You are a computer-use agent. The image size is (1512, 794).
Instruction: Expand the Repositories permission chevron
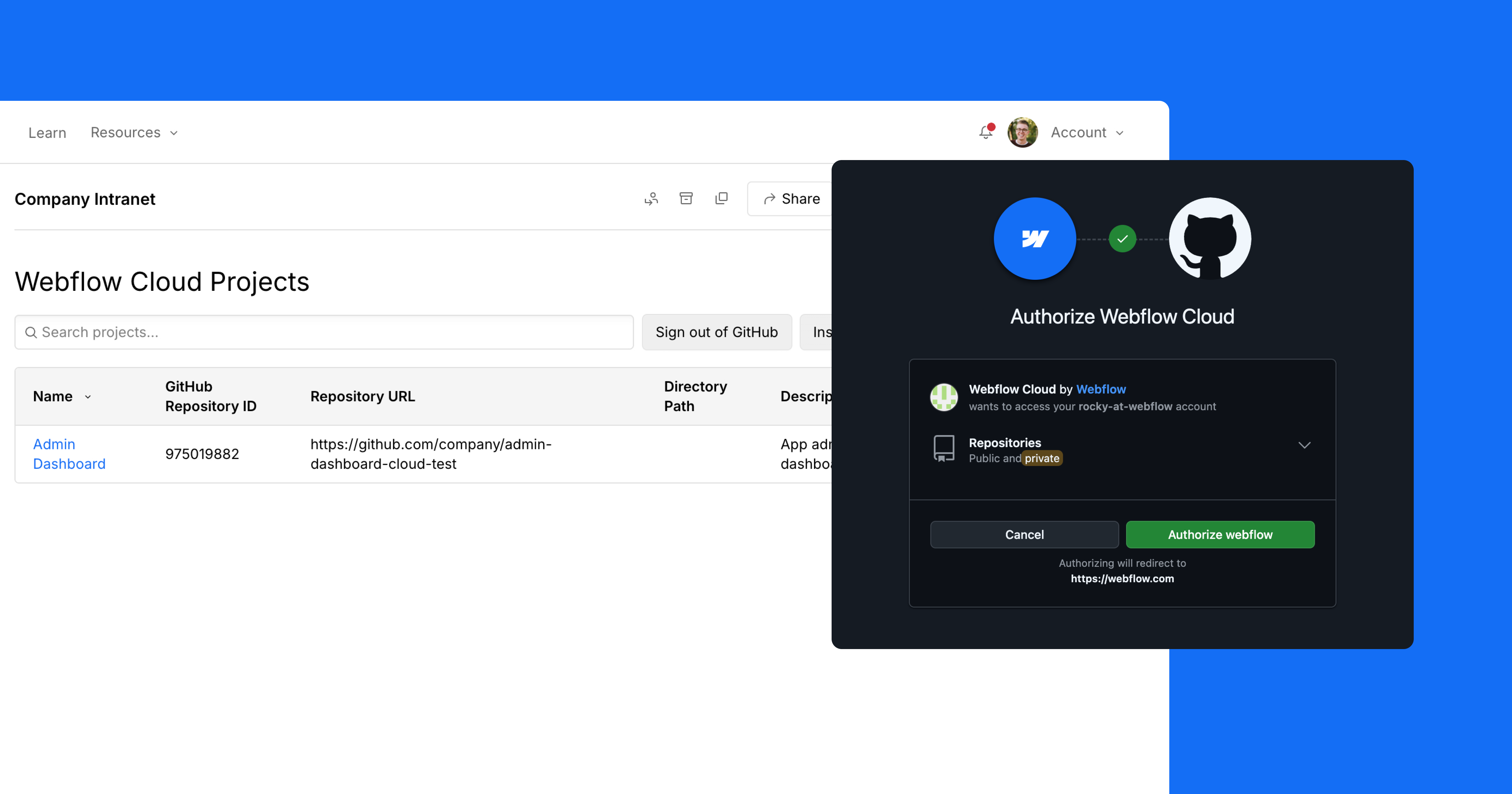(1304, 445)
